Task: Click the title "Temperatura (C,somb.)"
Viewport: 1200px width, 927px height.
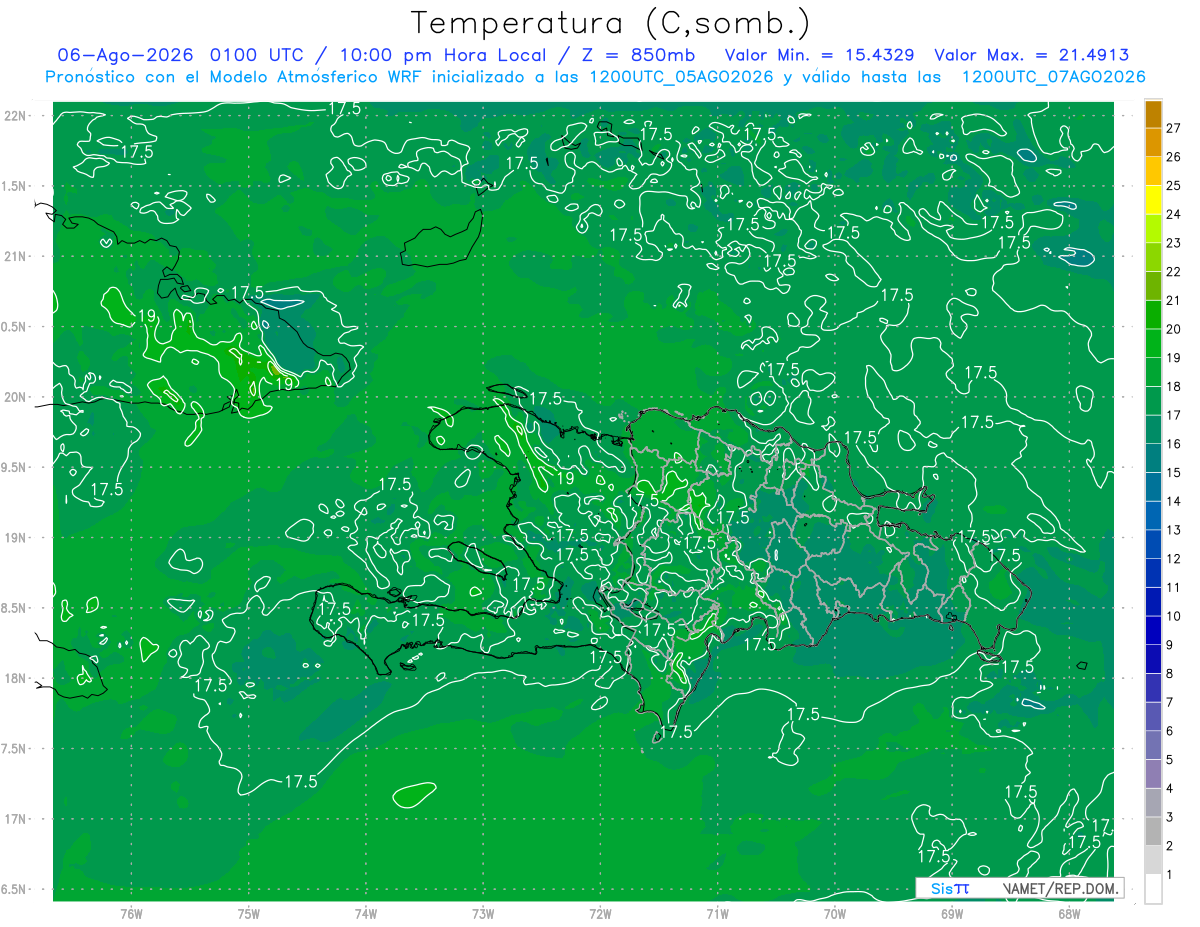Action: [x=611, y=23]
